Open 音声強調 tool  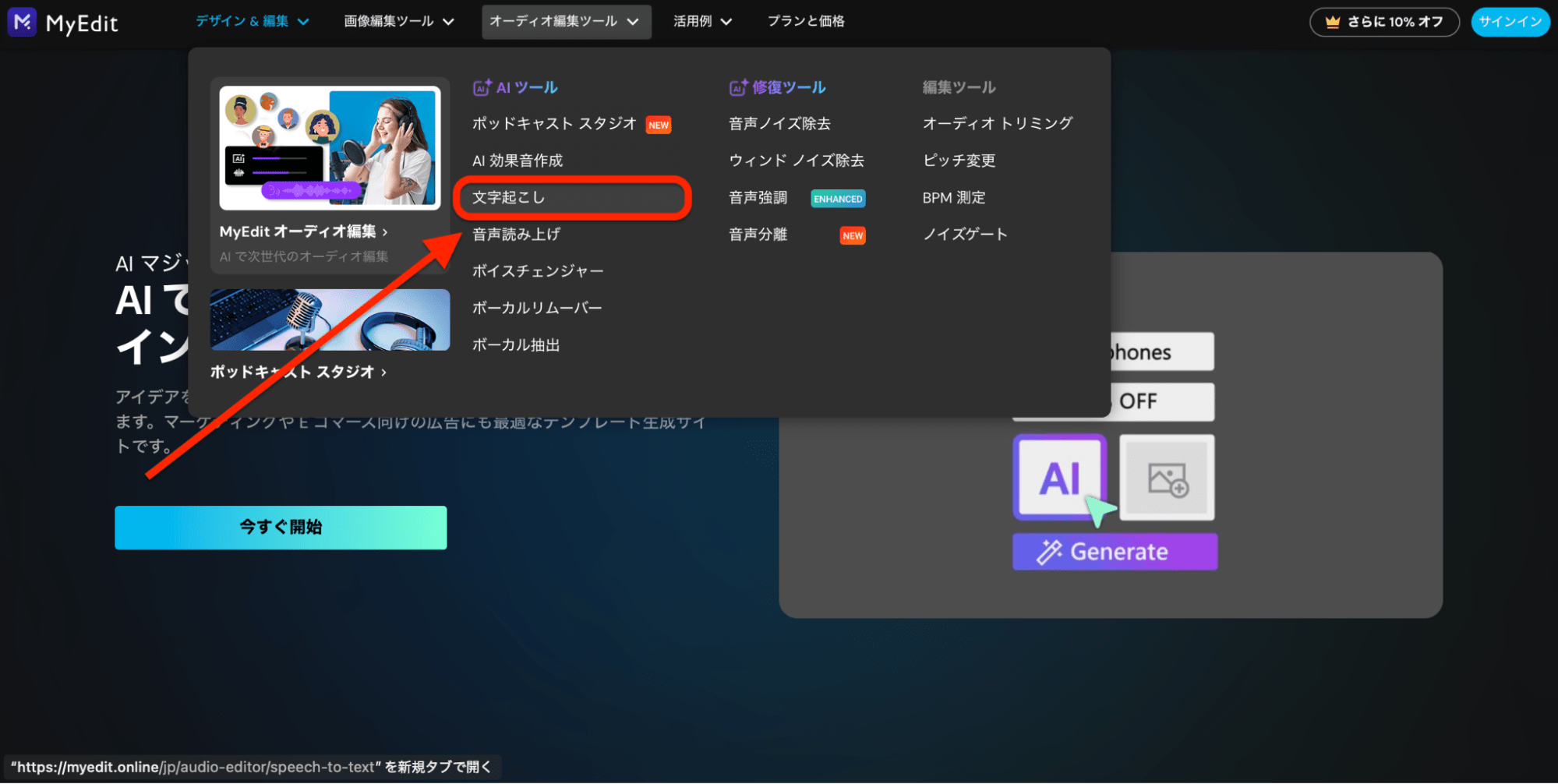(x=758, y=198)
